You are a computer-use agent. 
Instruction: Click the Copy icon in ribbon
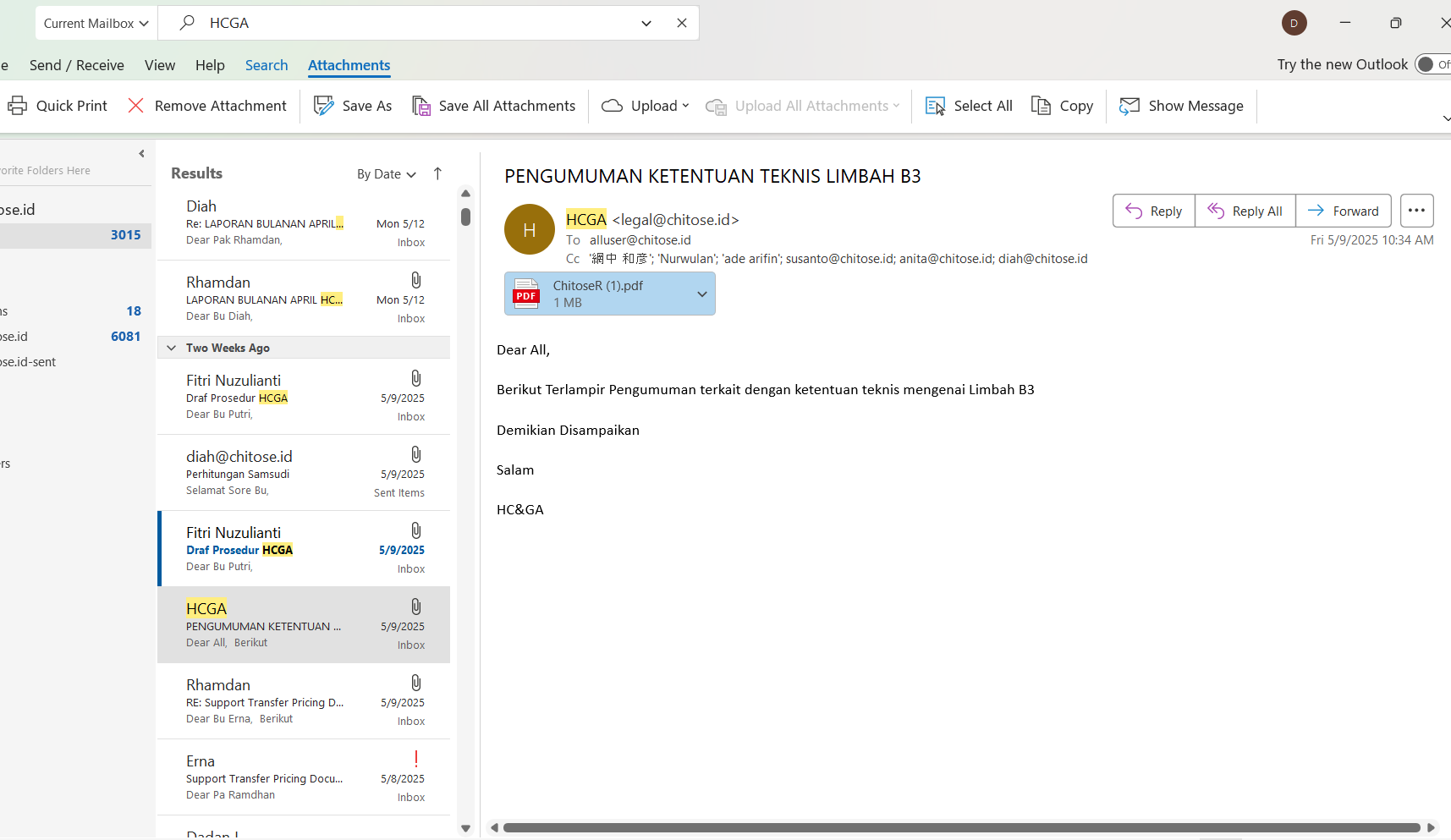coord(1041,106)
